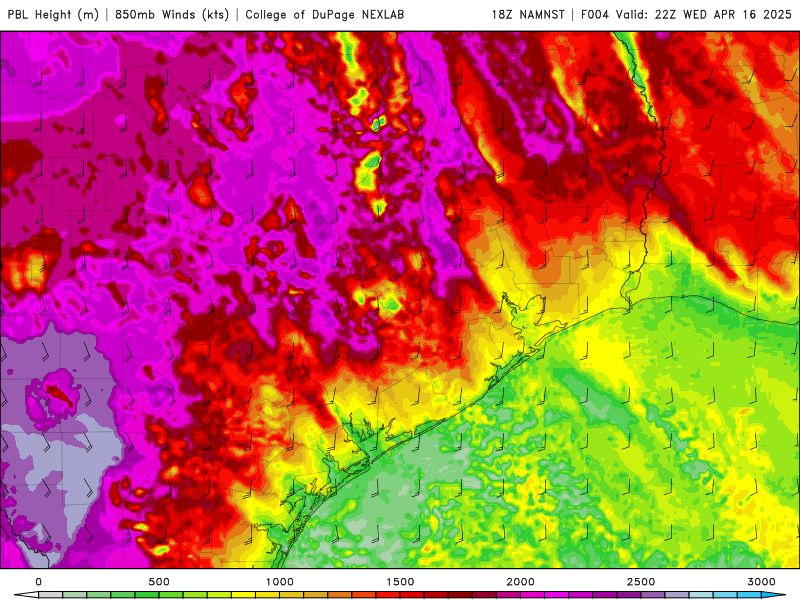The width and height of the screenshot is (800, 600).
Task: Click the '1500' colorbar label
Action: point(399,582)
